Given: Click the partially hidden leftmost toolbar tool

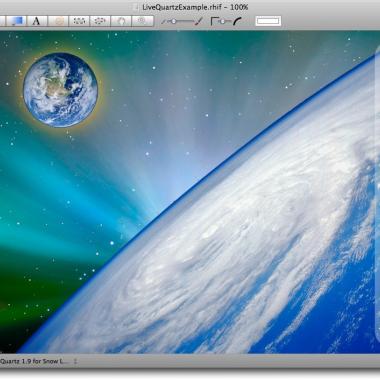Looking at the screenshot, I should point(3,21).
